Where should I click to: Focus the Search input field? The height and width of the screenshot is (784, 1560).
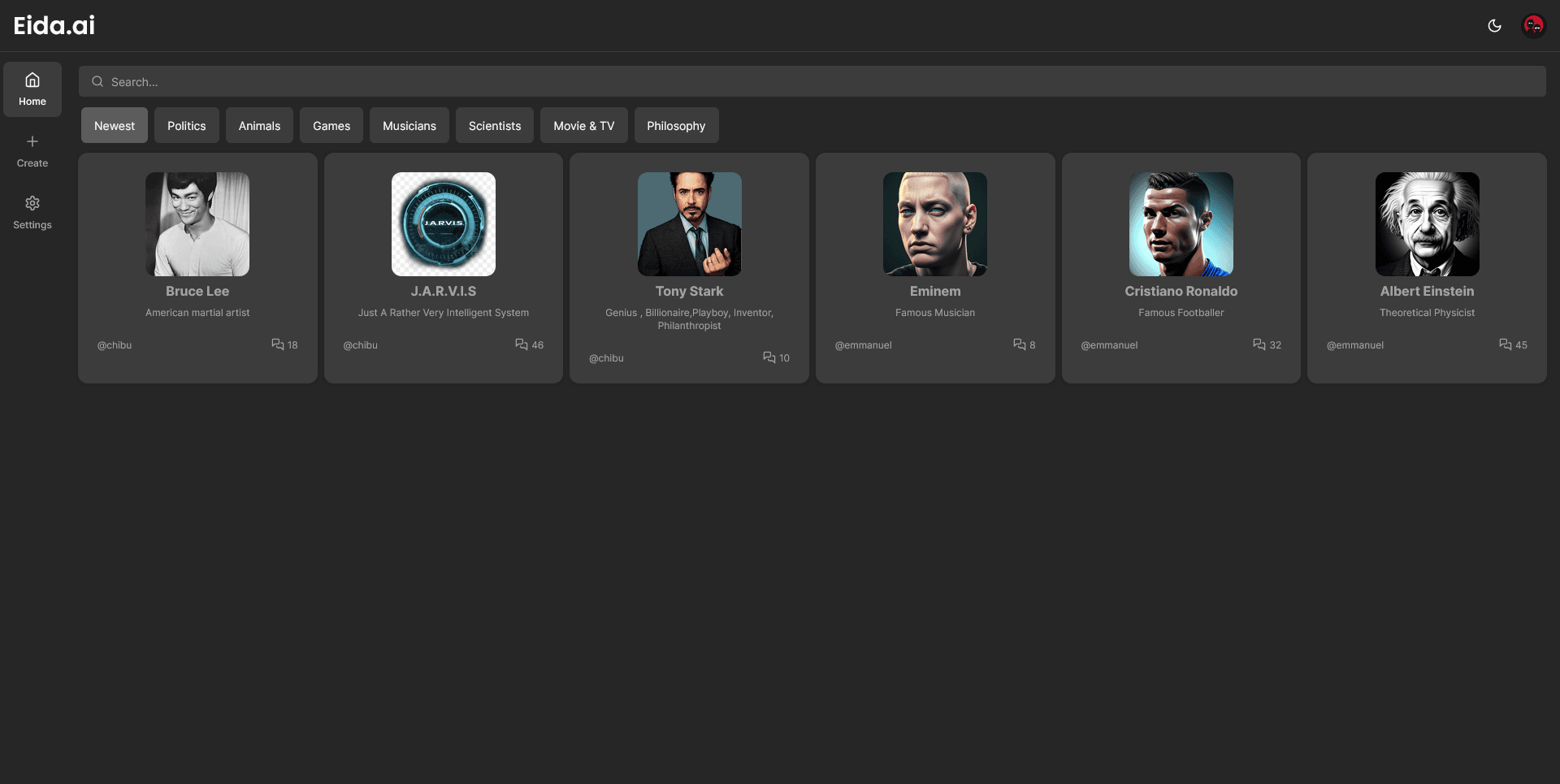pyautogui.click(x=812, y=81)
